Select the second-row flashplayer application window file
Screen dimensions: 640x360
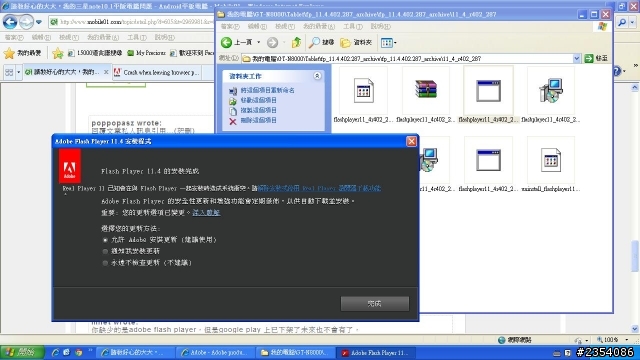488,160
